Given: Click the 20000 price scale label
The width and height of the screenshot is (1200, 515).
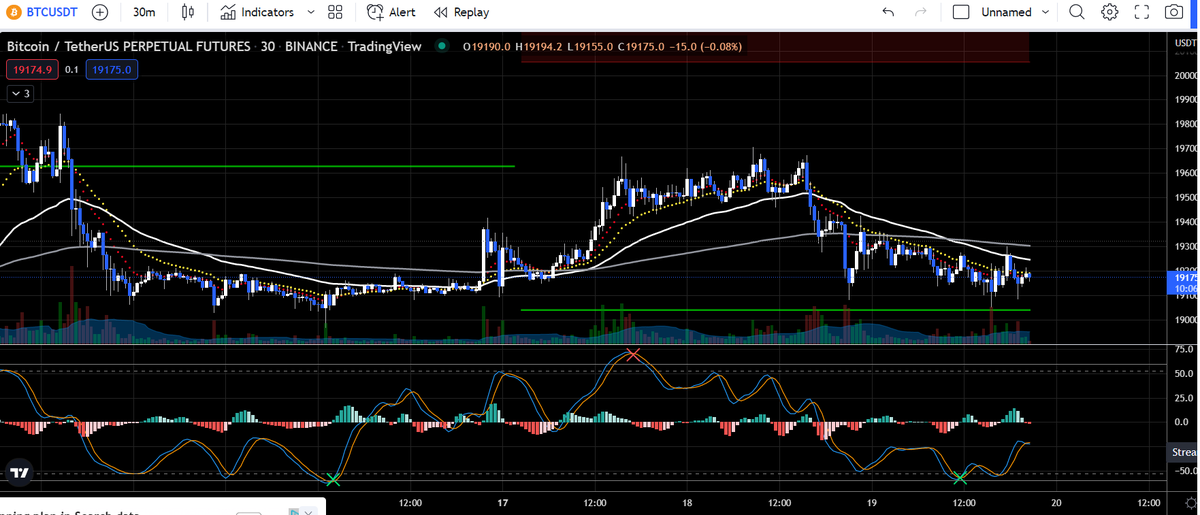Looking at the screenshot, I should click(x=1184, y=76).
